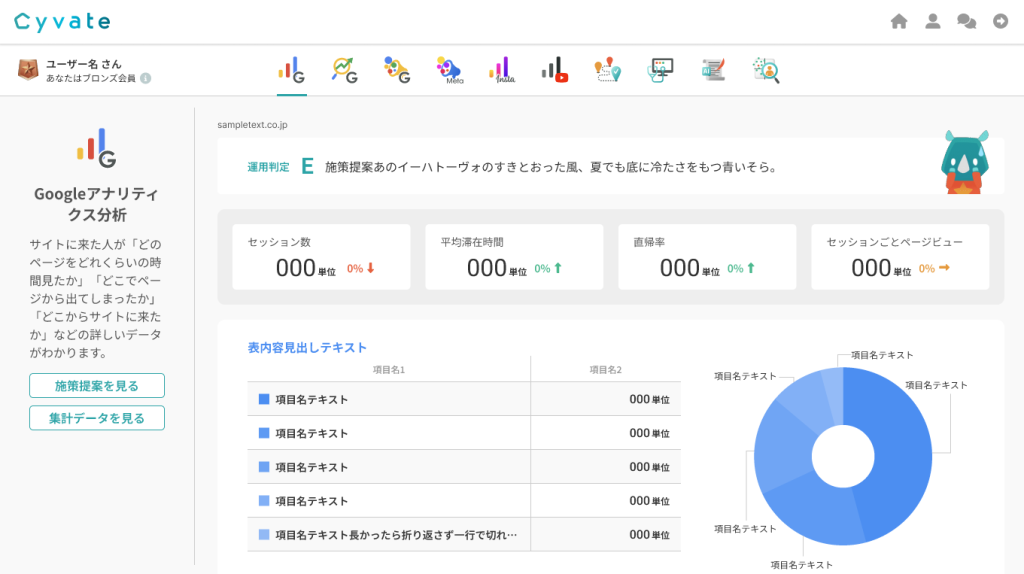Select the AI document writing icon
The height and width of the screenshot is (574, 1024).
(x=713, y=69)
